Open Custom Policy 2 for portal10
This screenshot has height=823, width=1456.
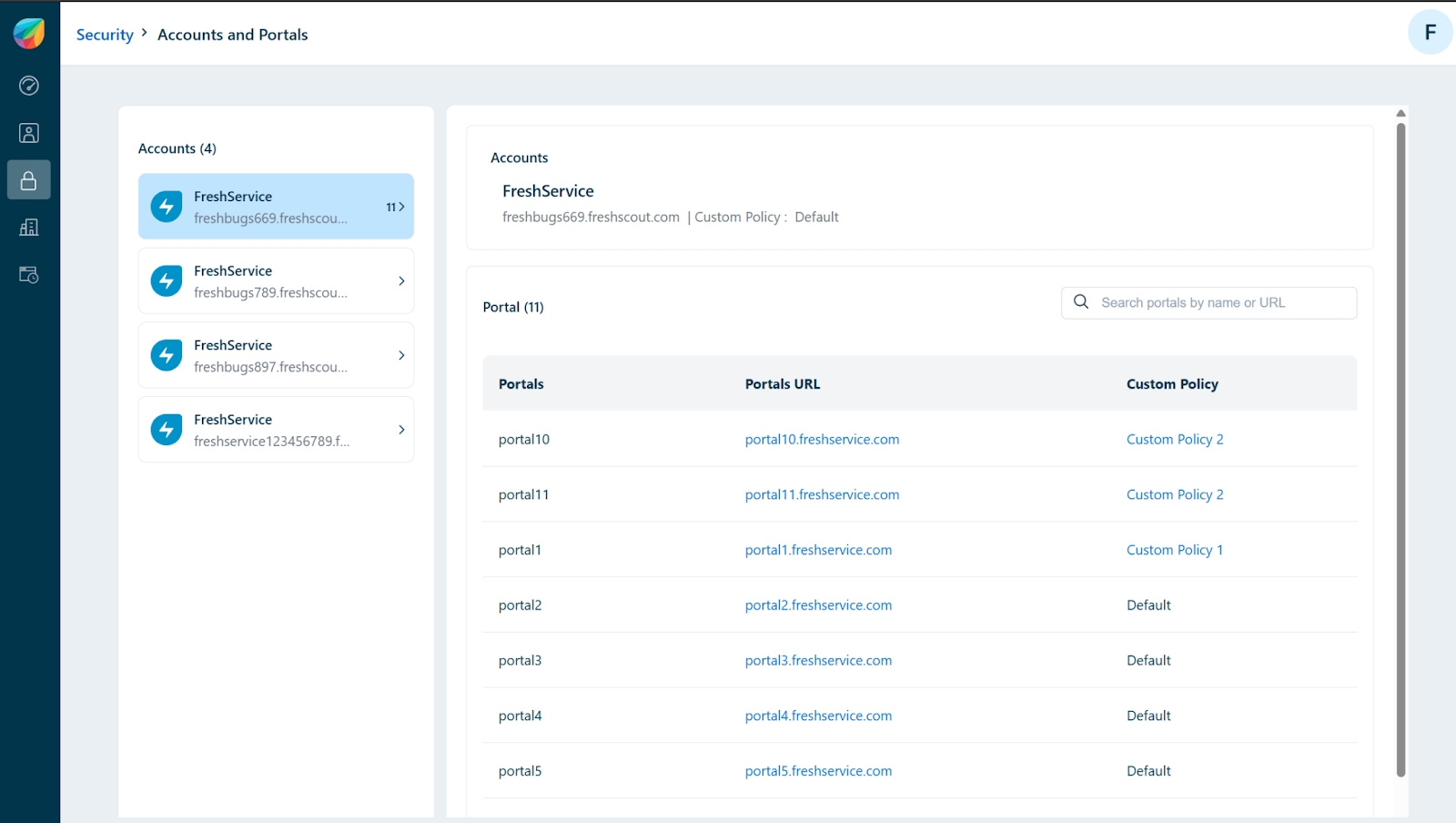coord(1175,439)
